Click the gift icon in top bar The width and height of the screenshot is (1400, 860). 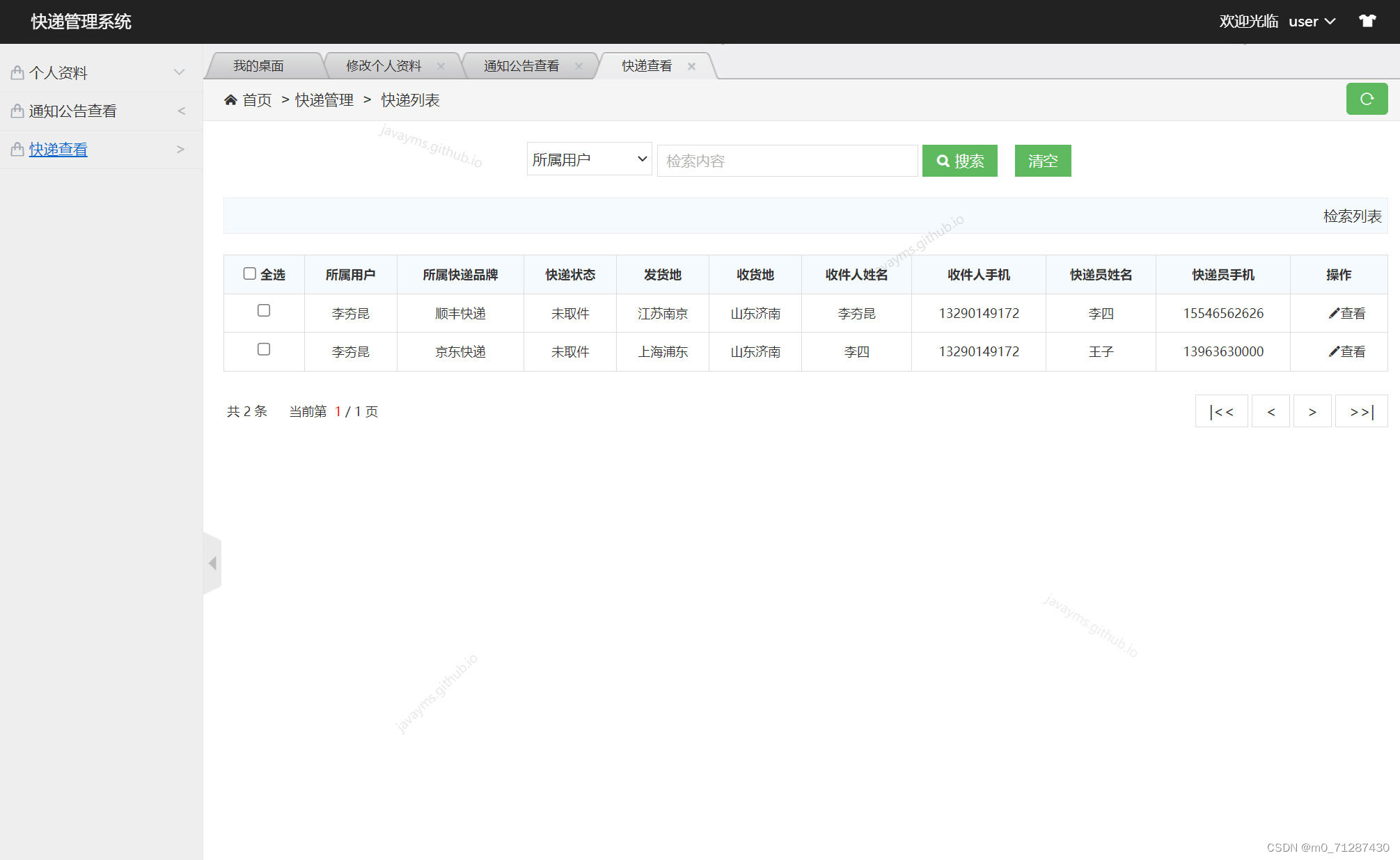click(x=1367, y=20)
